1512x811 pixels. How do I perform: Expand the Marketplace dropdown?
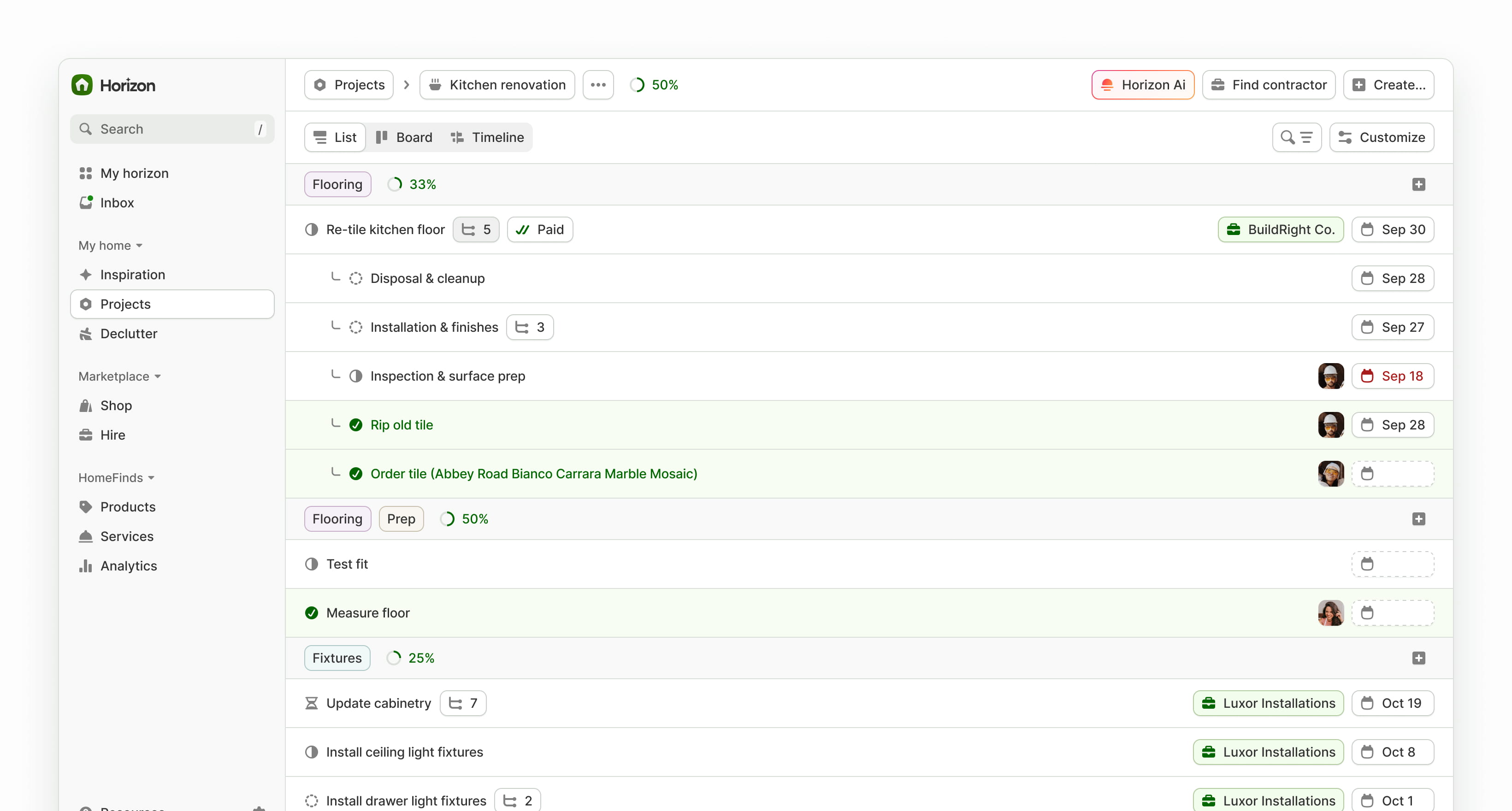(x=119, y=376)
